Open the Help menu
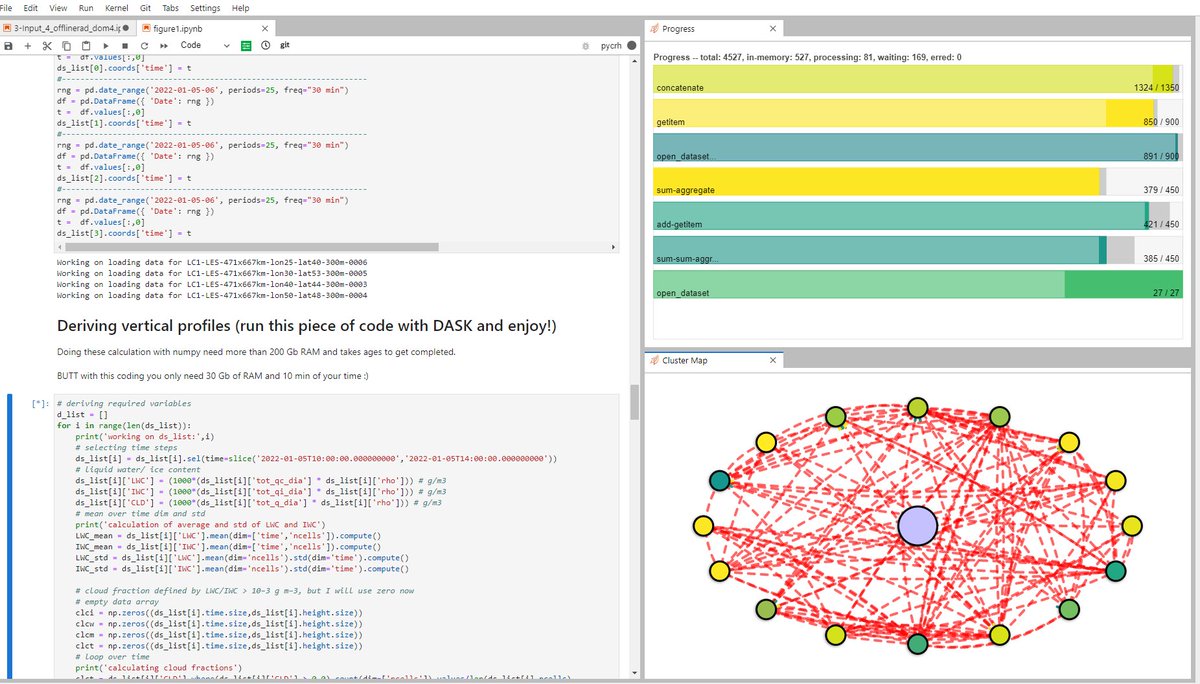 (x=240, y=8)
